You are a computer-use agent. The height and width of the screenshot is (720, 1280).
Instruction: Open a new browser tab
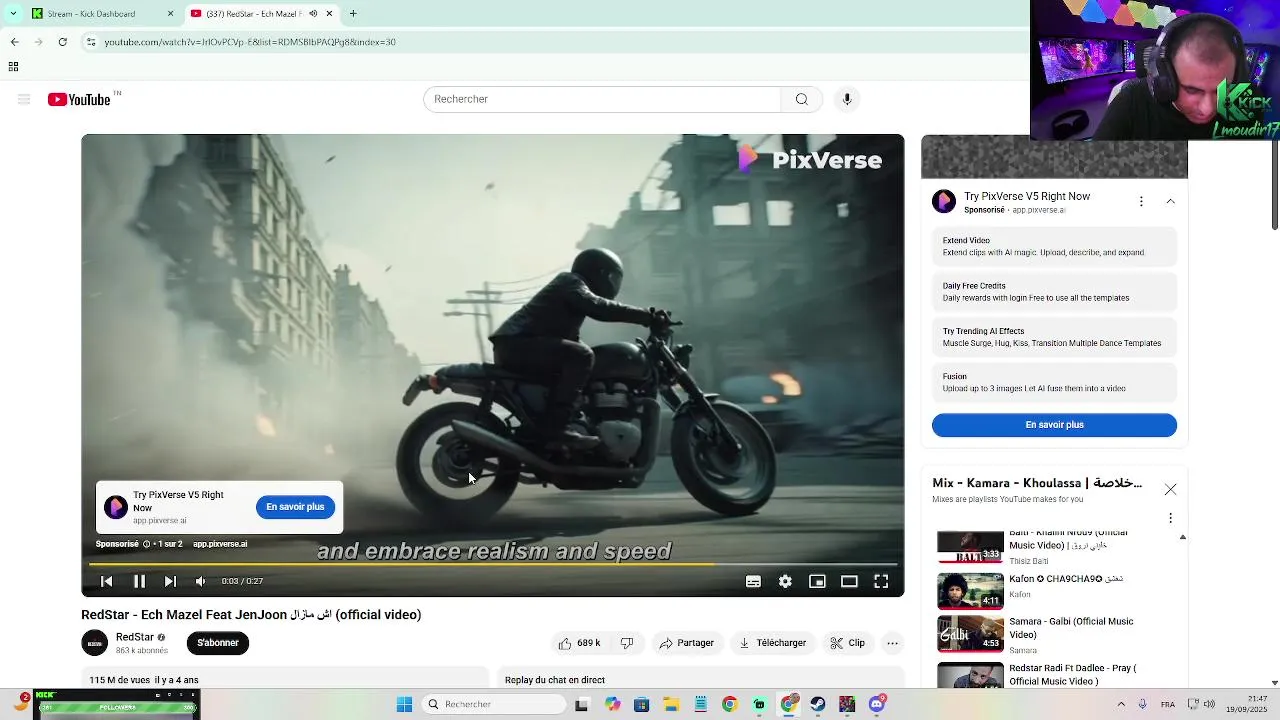pos(353,14)
